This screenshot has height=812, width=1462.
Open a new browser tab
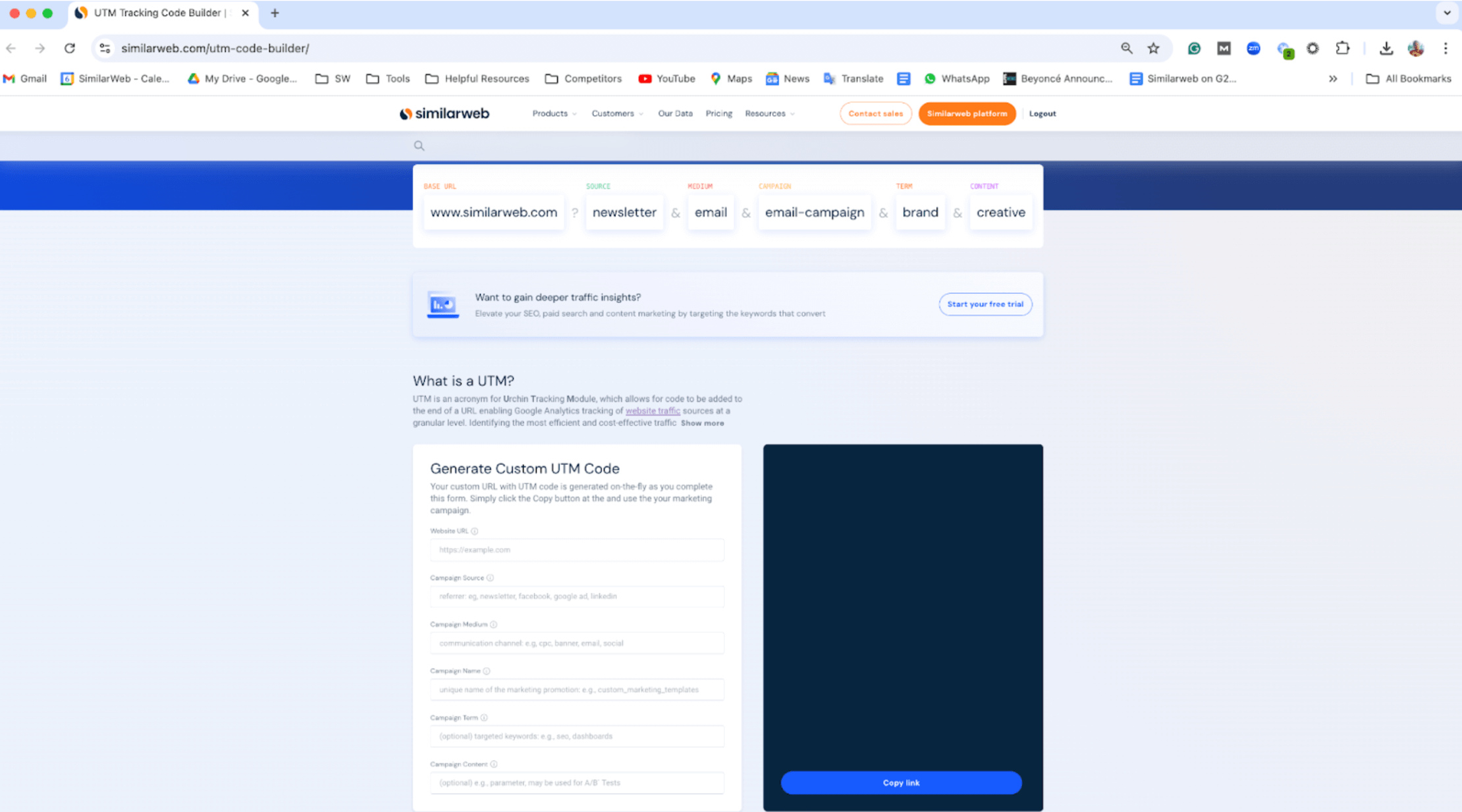click(275, 13)
